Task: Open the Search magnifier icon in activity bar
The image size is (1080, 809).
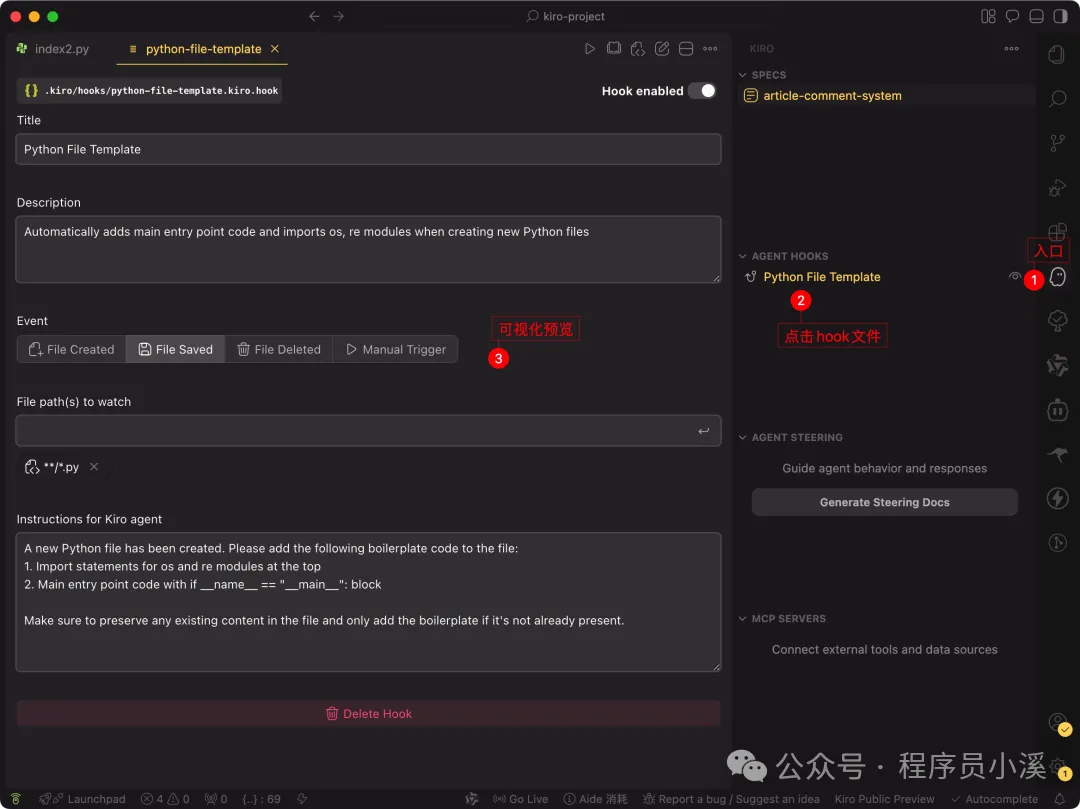Action: click(1057, 99)
